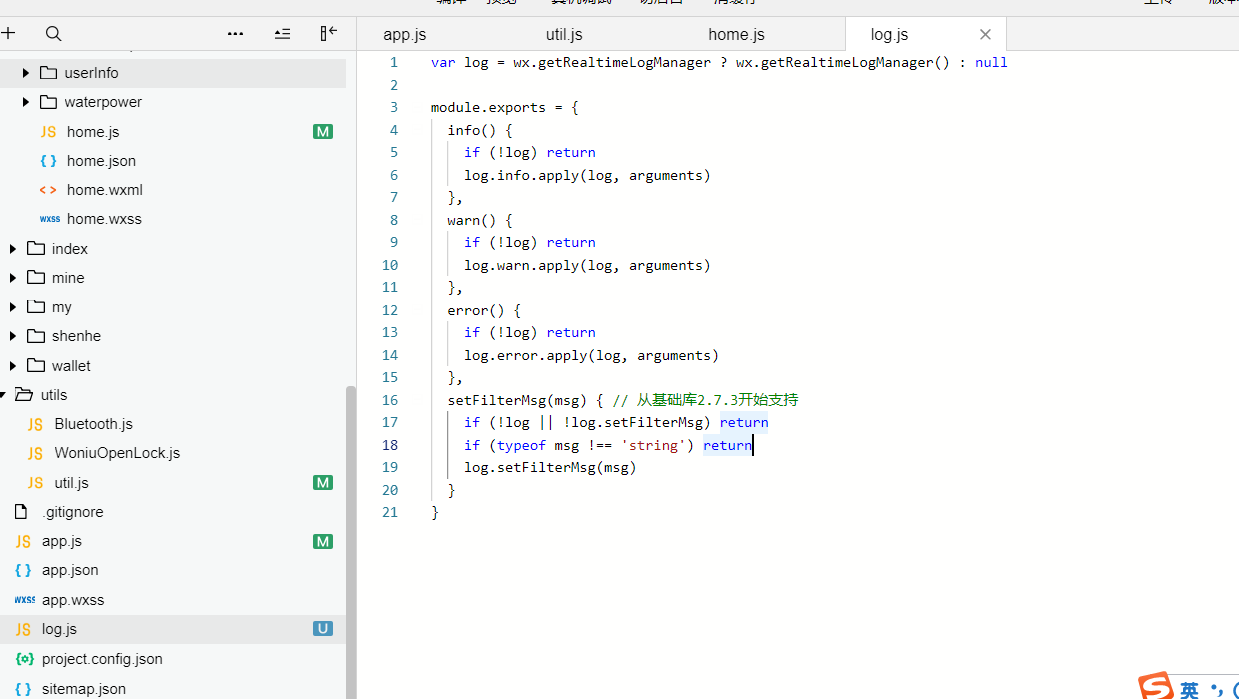
Task: Click the open folder icon of utils
Action: click(x=25, y=395)
